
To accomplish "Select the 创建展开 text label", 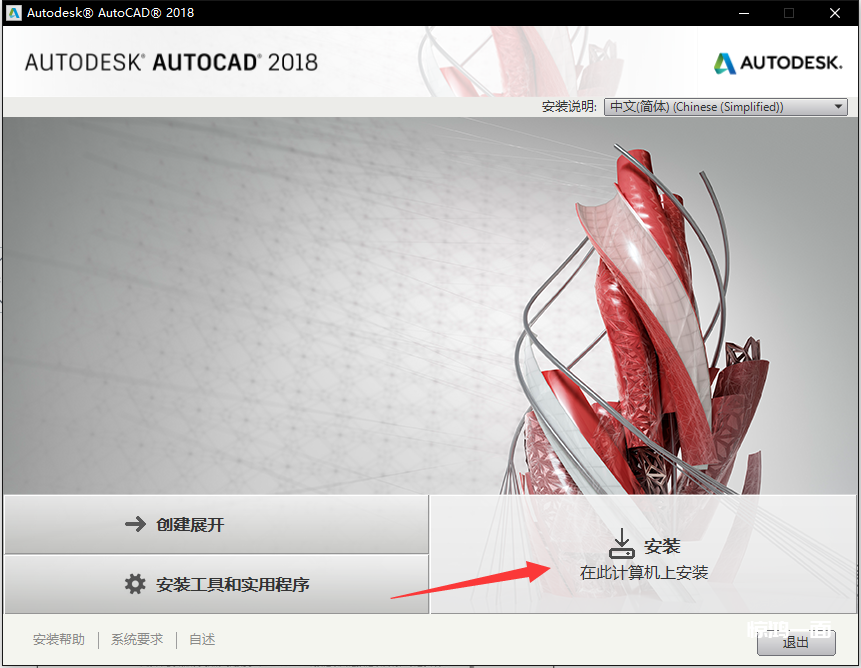I will 190,524.
